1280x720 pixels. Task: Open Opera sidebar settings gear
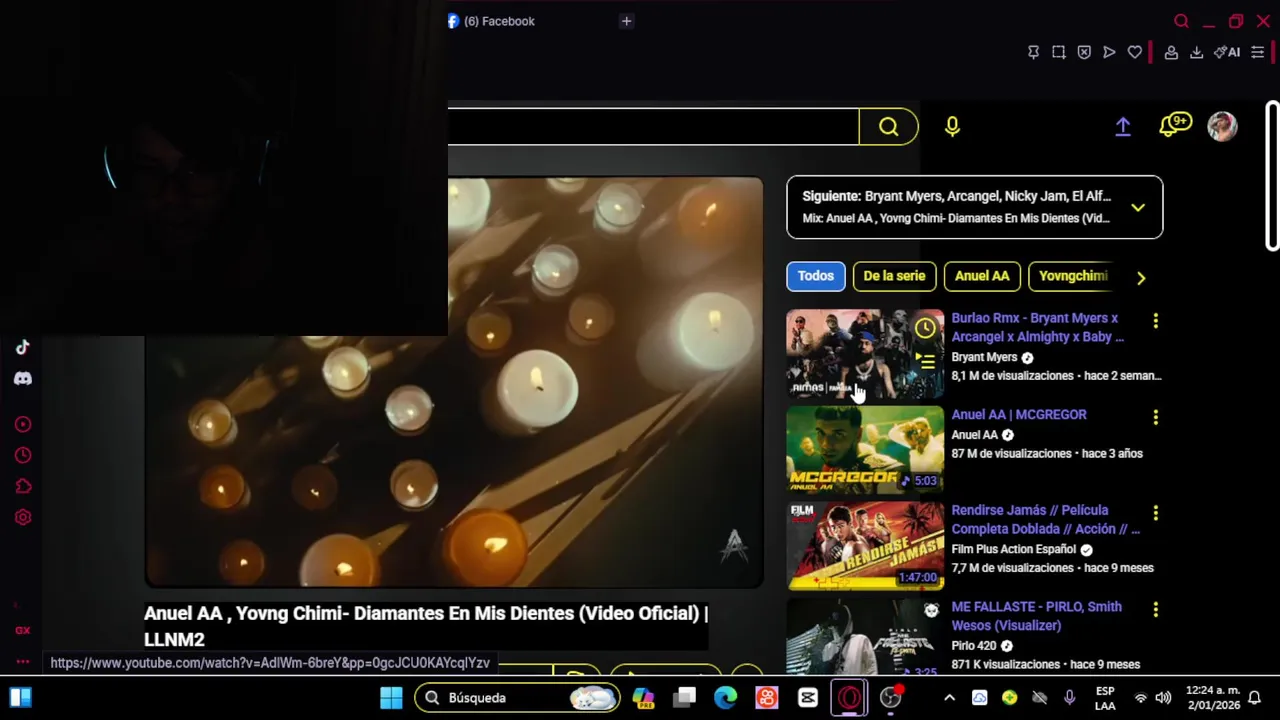pos(22,517)
